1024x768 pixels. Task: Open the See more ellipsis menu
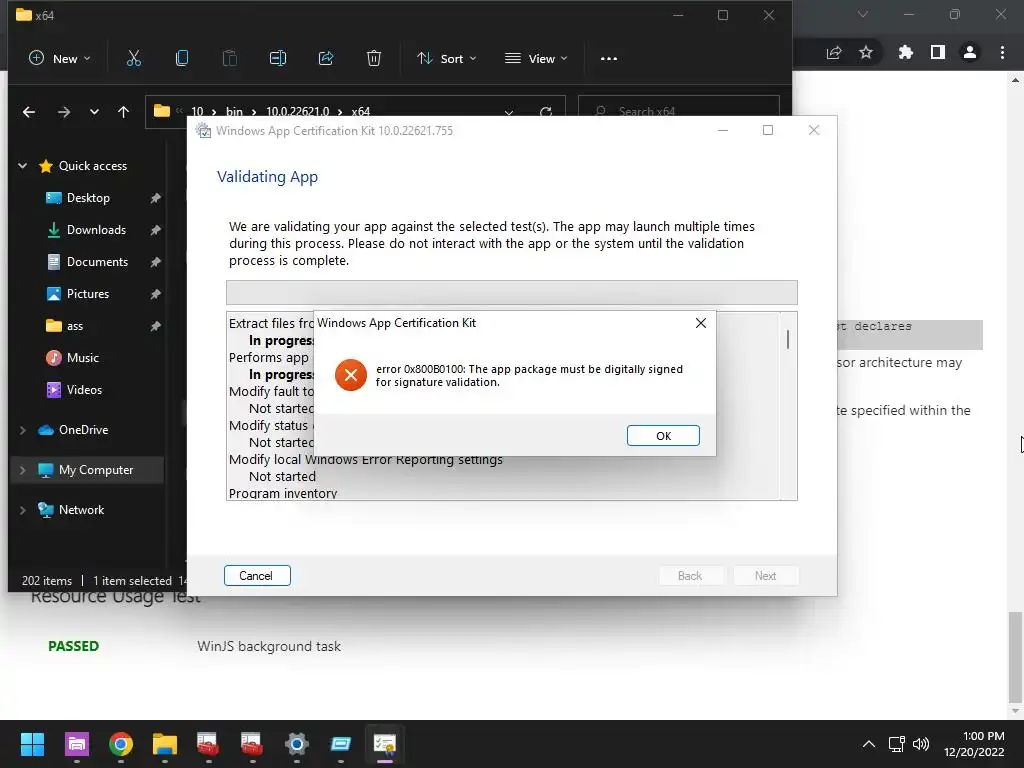tap(609, 59)
